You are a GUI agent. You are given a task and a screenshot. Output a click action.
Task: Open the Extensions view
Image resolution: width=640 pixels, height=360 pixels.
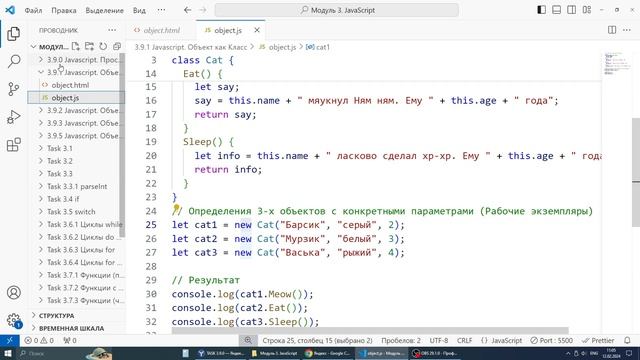click(x=13, y=144)
